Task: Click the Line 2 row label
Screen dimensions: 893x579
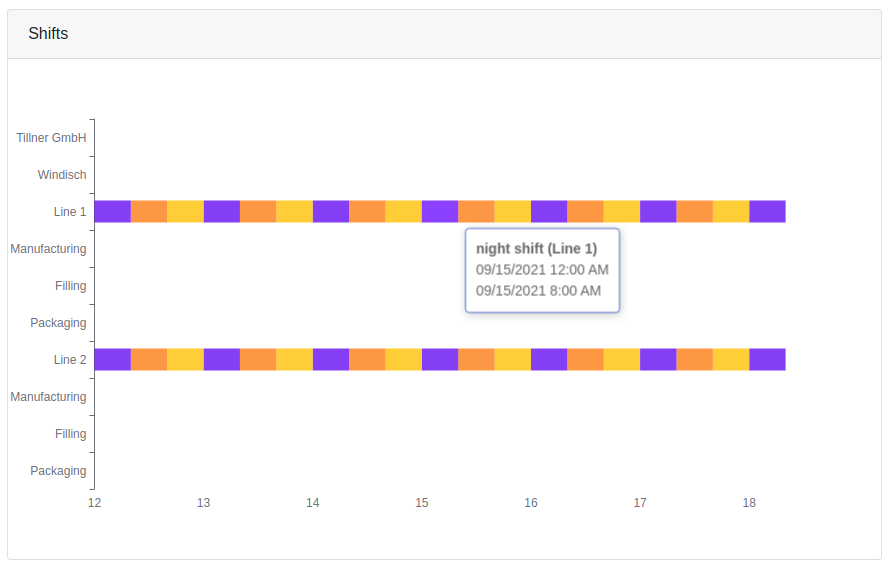Action: [70, 360]
